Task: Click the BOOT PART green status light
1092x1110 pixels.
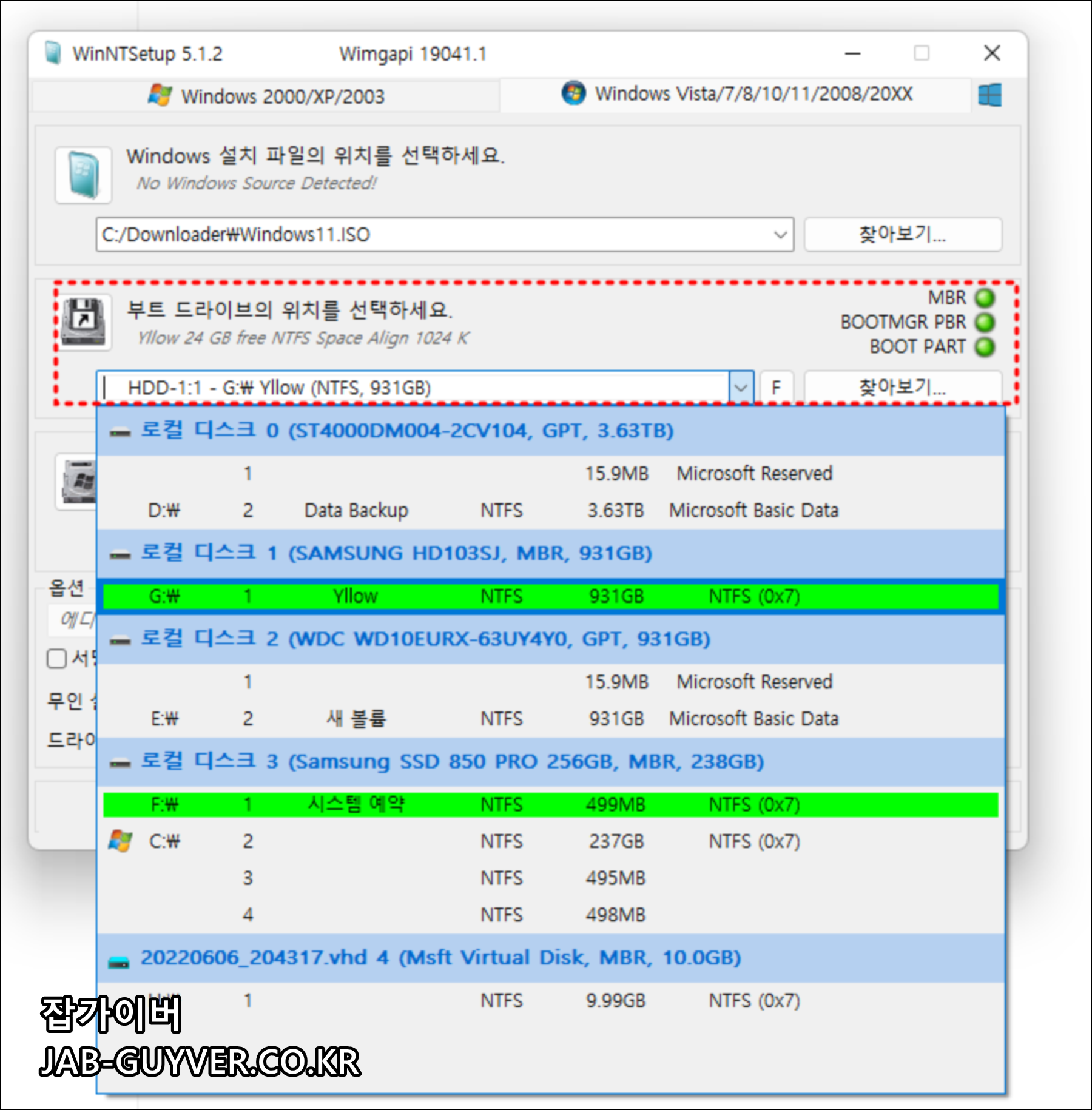Action: coord(985,347)
